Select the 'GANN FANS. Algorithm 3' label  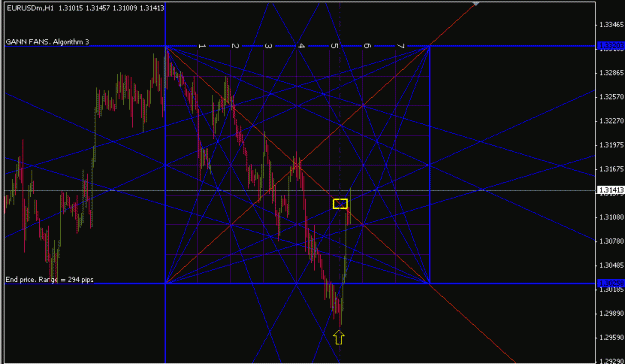click(x=47, y=41)
